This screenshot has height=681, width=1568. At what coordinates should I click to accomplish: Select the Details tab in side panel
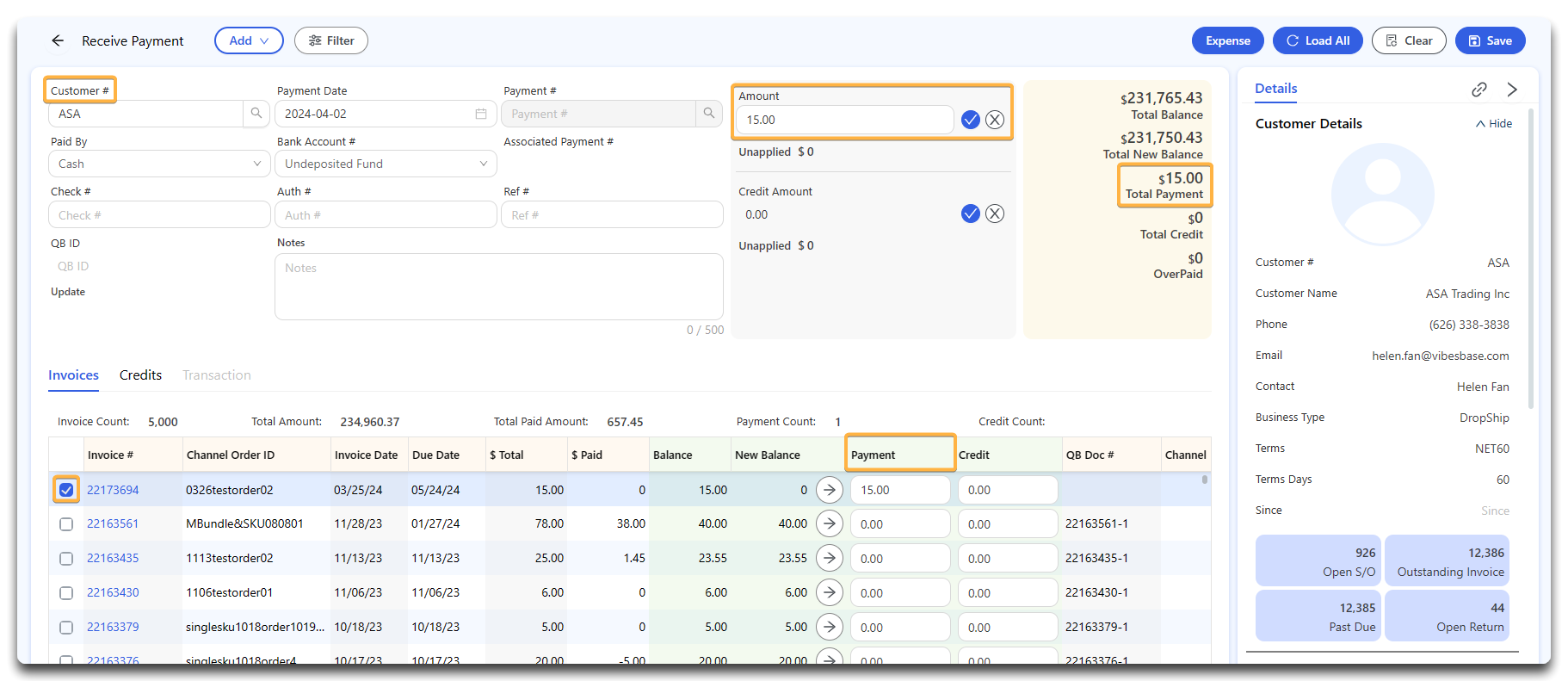[x=1275, y=89]
